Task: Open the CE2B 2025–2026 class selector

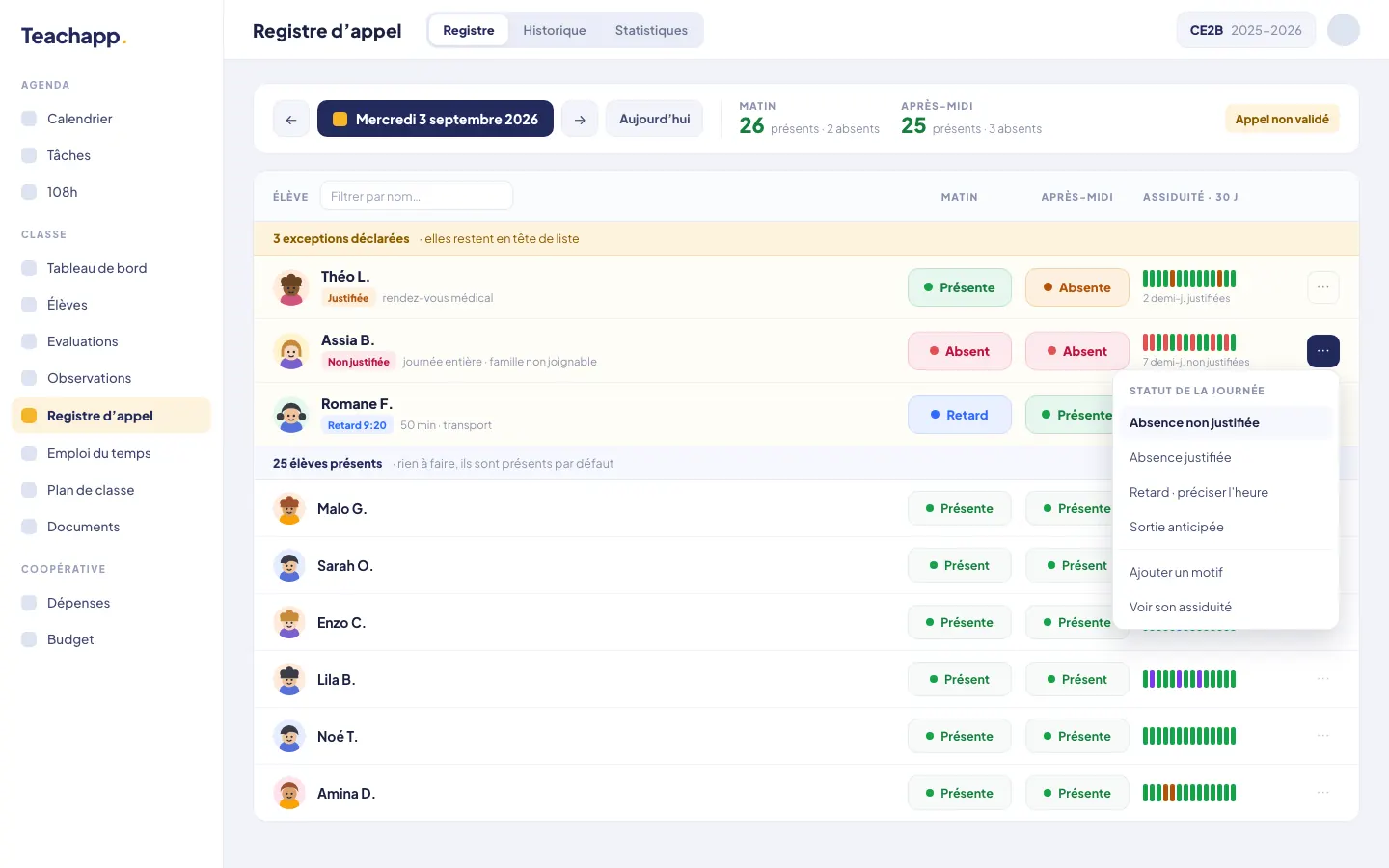Action: [1246, 30]
